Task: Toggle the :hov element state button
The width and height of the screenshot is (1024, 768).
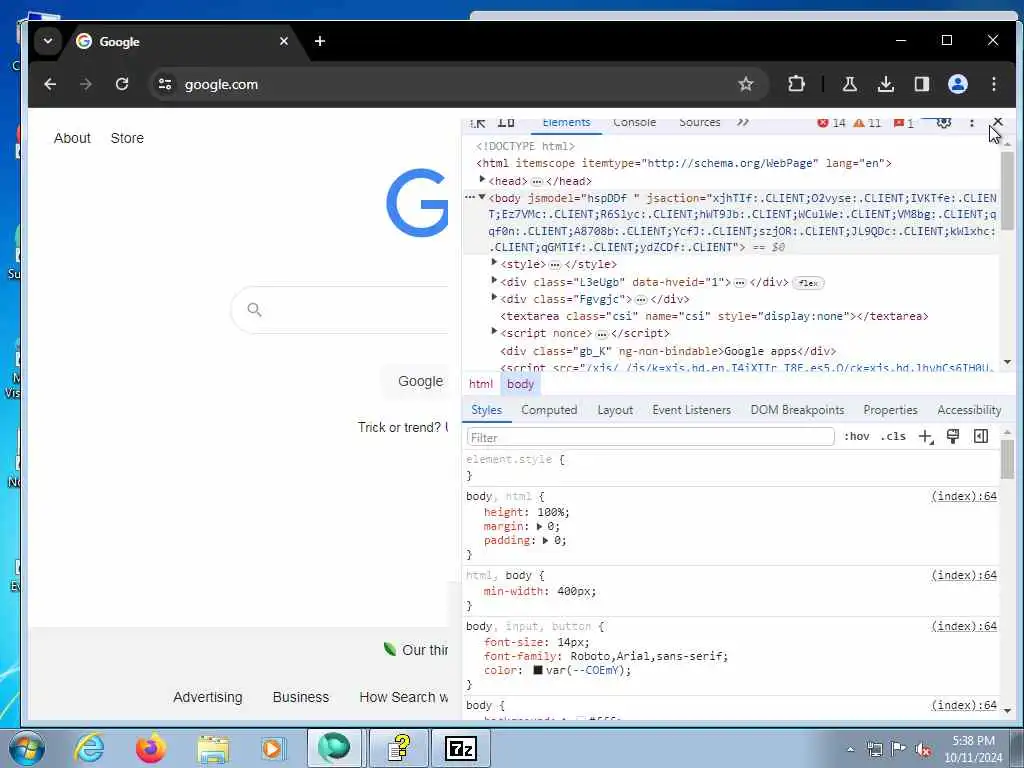Action: click(x=856, y=436)
